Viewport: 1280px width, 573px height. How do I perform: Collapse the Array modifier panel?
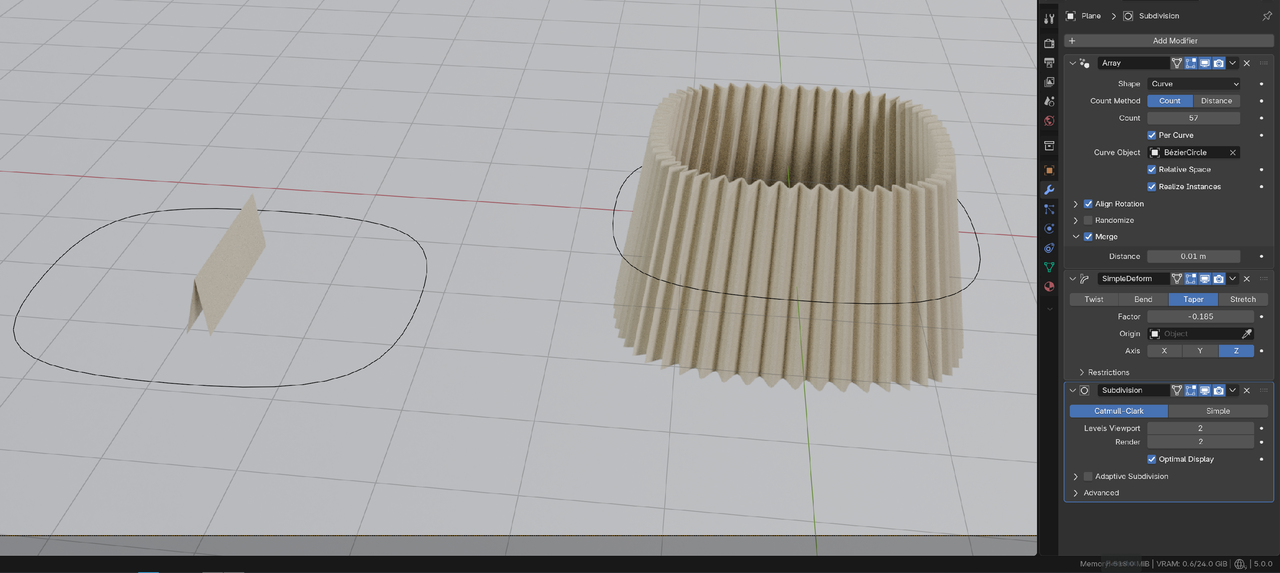(1073, 63)
